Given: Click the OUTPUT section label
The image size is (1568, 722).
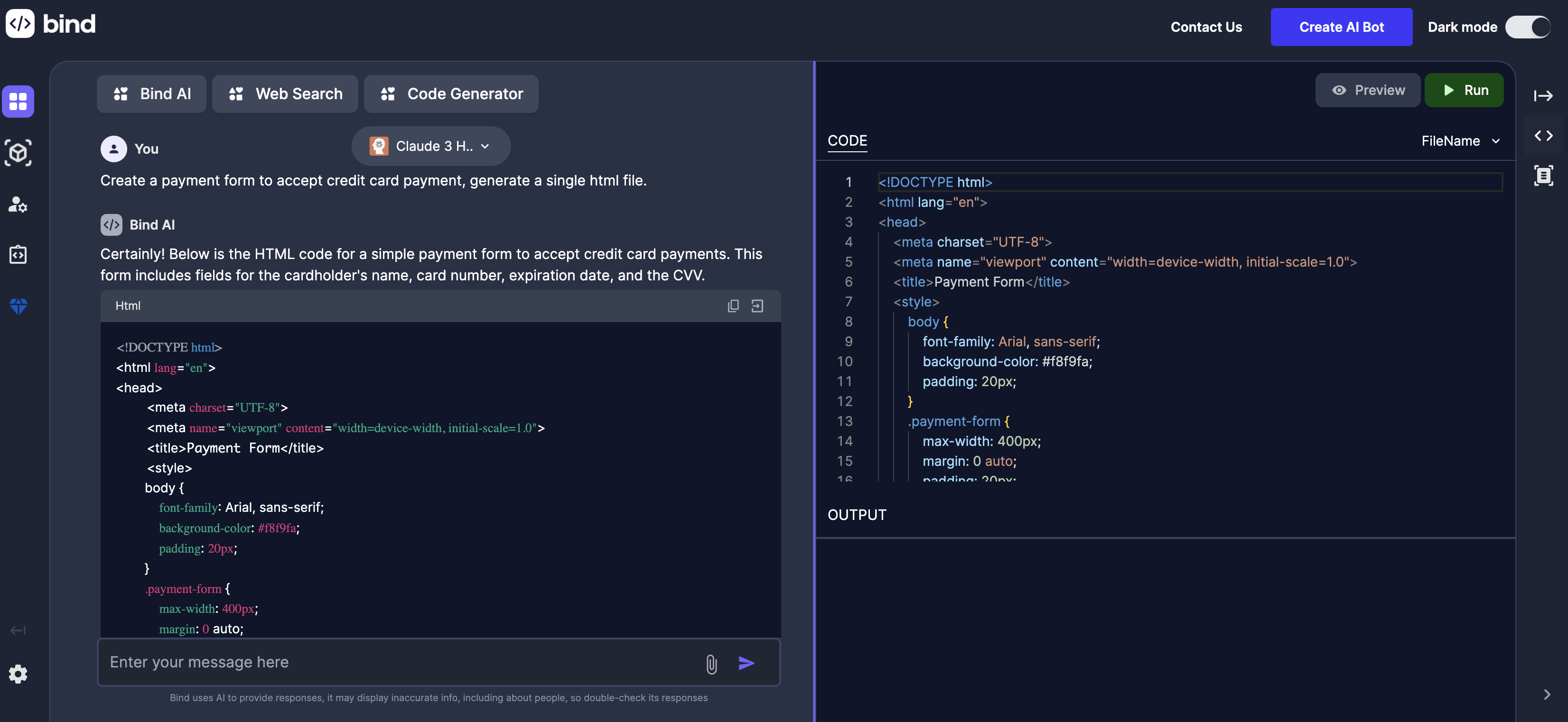Looking at the screenshot, I should click(x=857, y=515).
